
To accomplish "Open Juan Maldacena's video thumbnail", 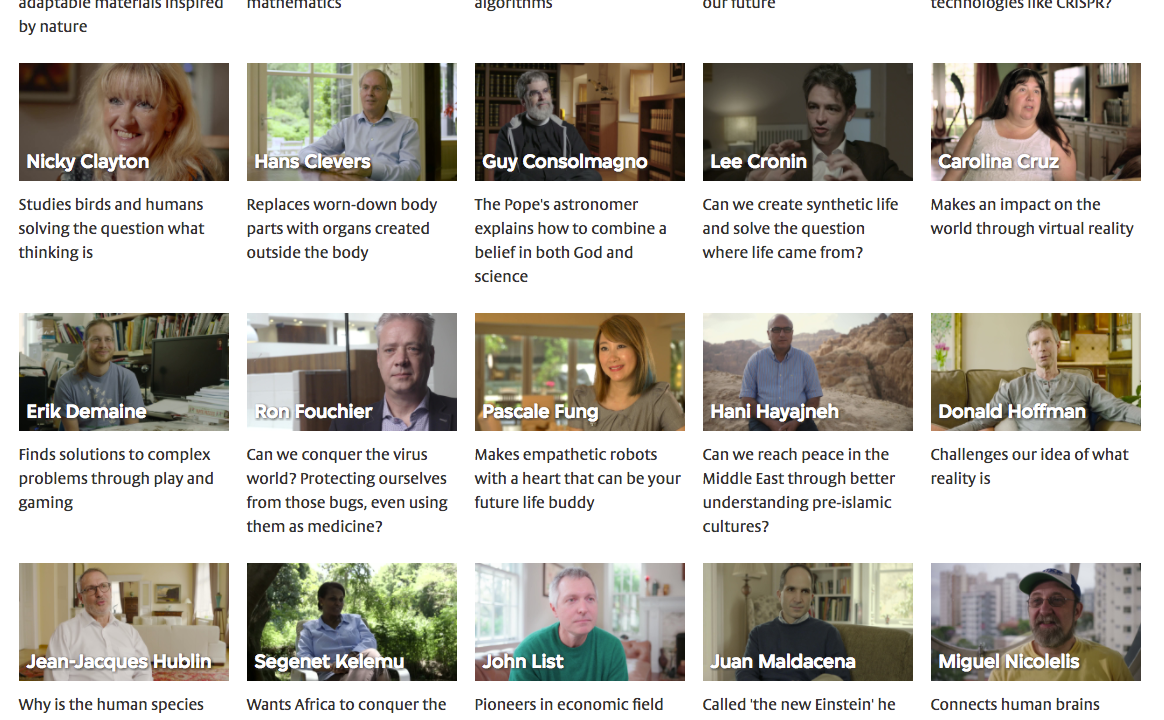I will (808, 622).
